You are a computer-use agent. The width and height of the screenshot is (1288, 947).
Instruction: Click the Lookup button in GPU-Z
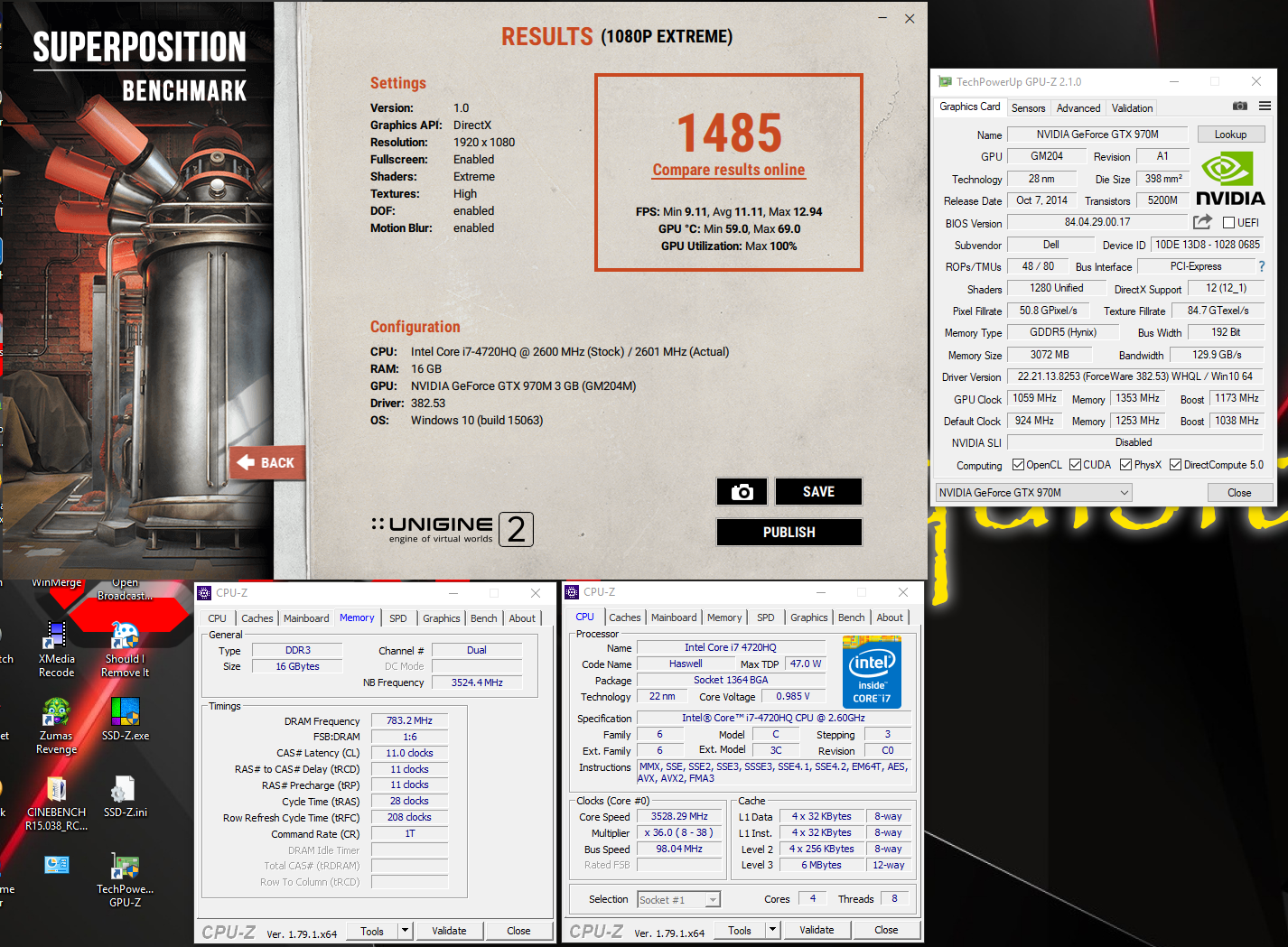tap(1230, 135)
